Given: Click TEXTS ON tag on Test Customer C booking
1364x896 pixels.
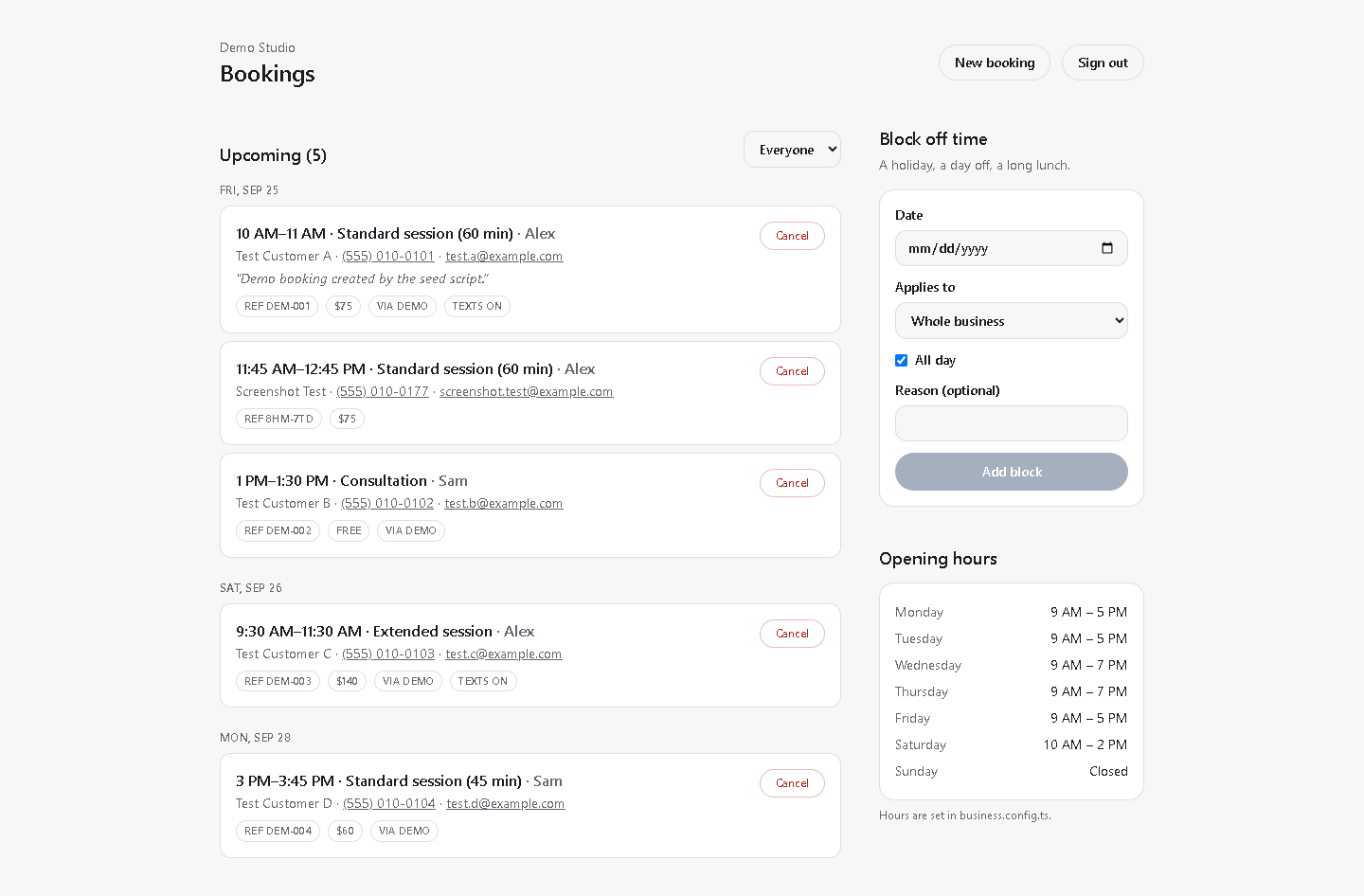Looking at the screenshot, I should (483, 681).
